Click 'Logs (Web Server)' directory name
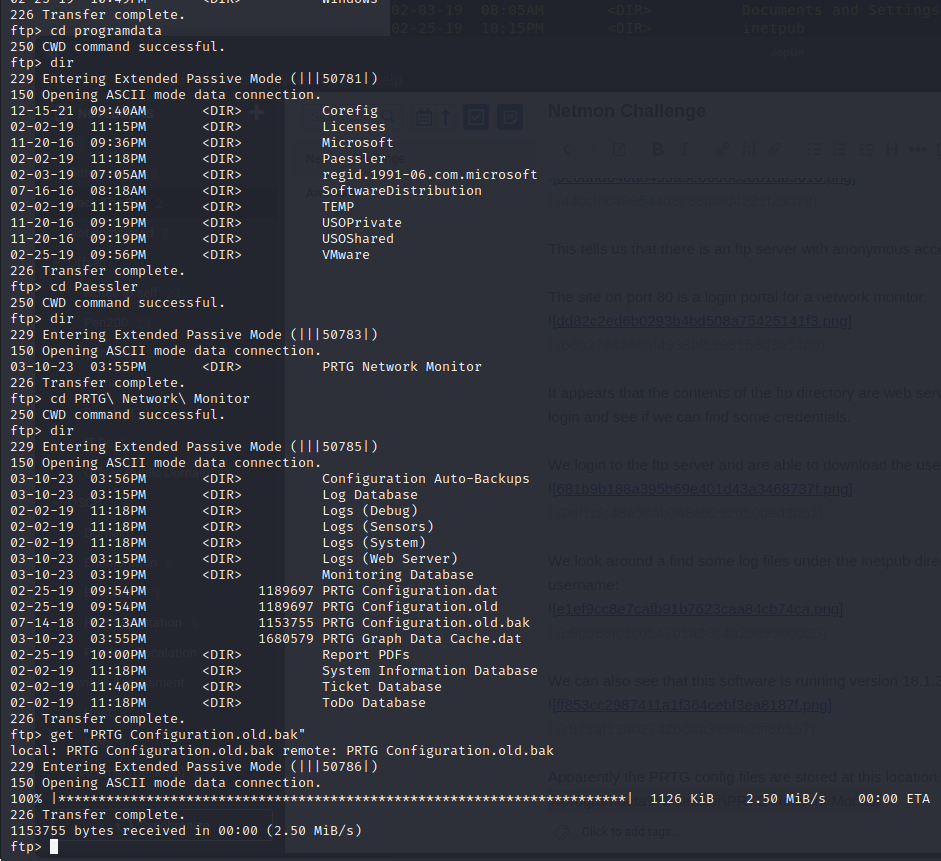941x861 pixels. (x=389, y=559)
